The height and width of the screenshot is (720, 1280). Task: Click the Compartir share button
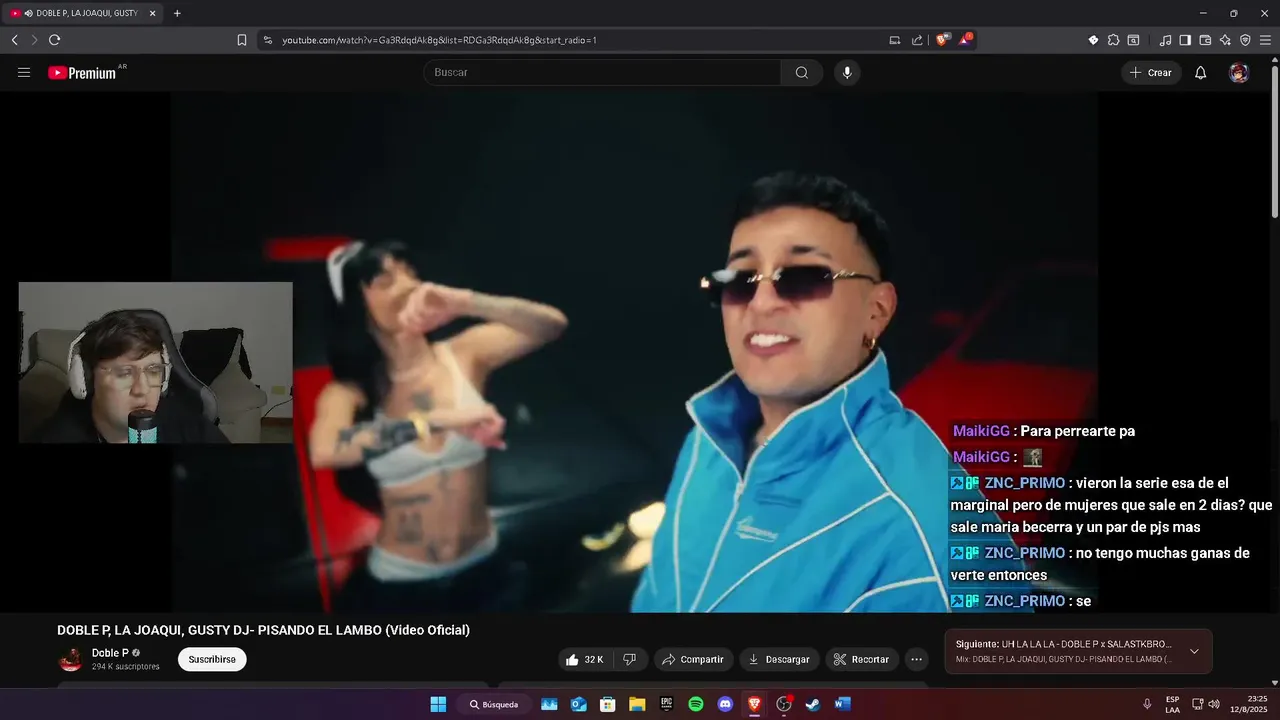click(693, 659)
